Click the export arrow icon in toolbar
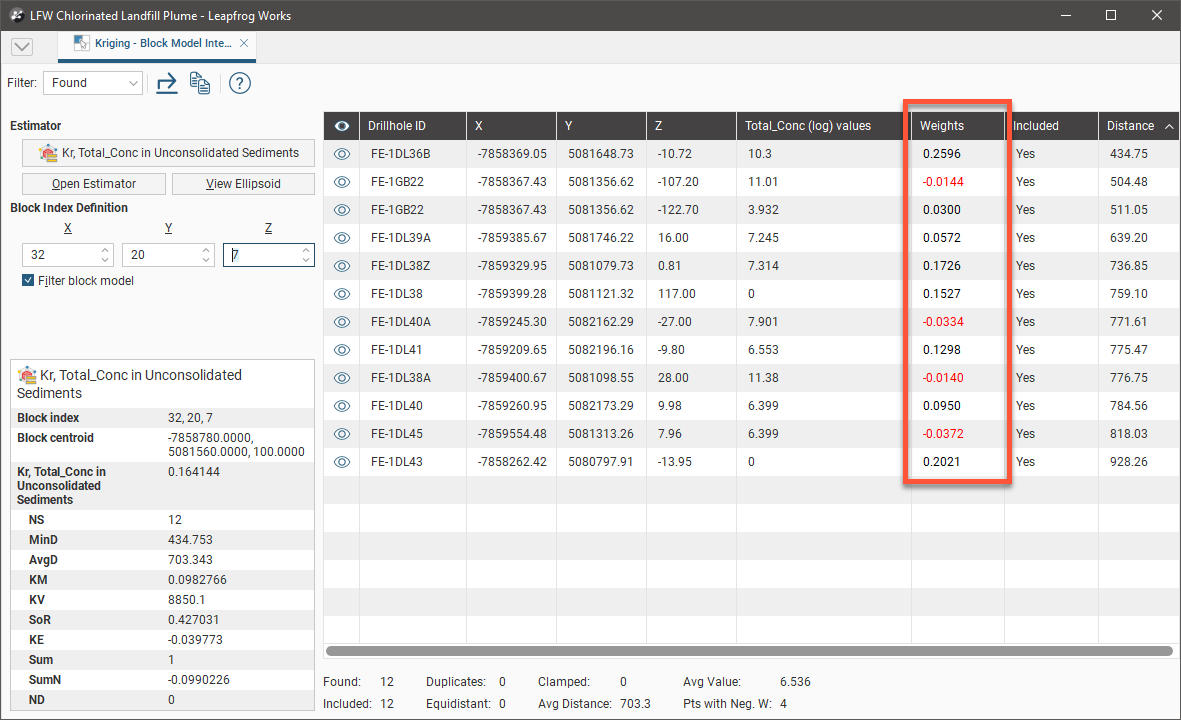 [x=167, y=83]
